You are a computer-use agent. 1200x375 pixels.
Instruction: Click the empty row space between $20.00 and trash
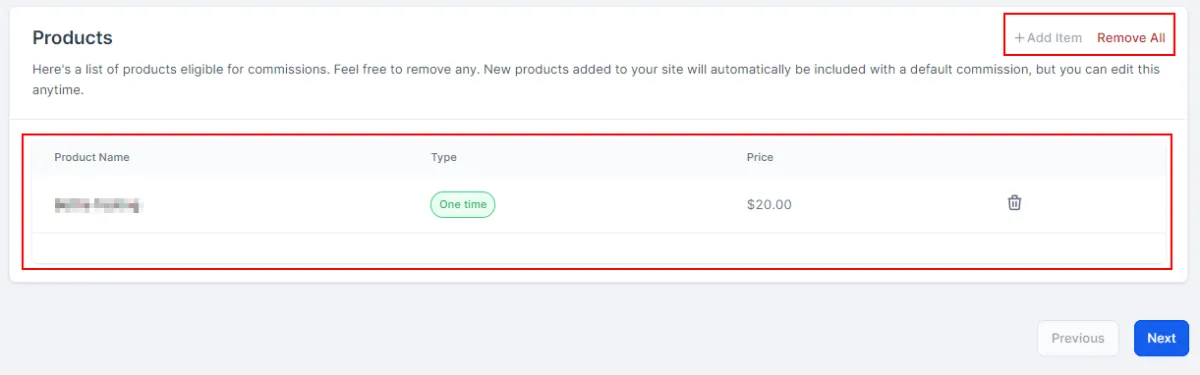(898, 204)
